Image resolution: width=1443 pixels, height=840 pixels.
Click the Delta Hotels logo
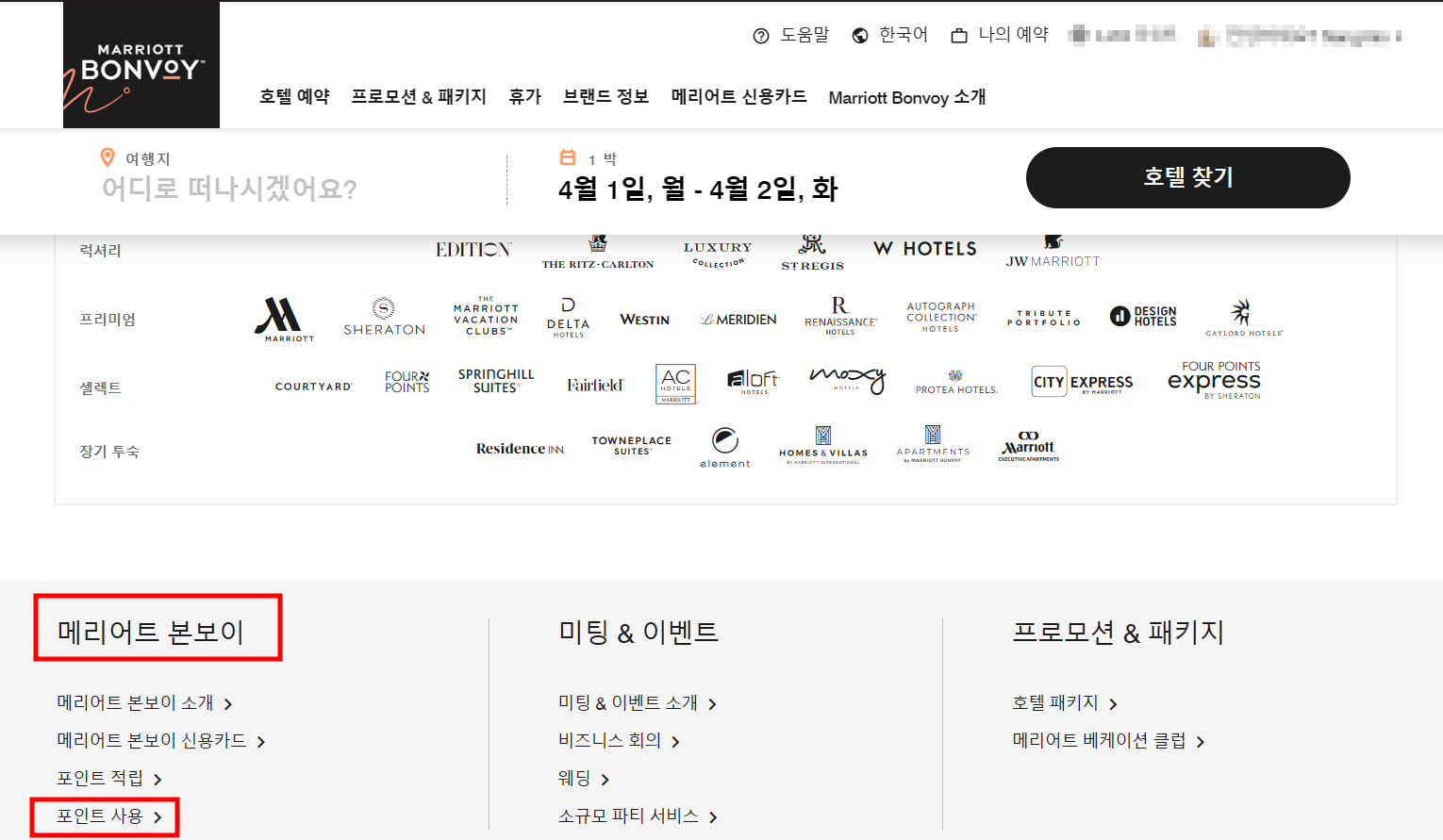568,318
